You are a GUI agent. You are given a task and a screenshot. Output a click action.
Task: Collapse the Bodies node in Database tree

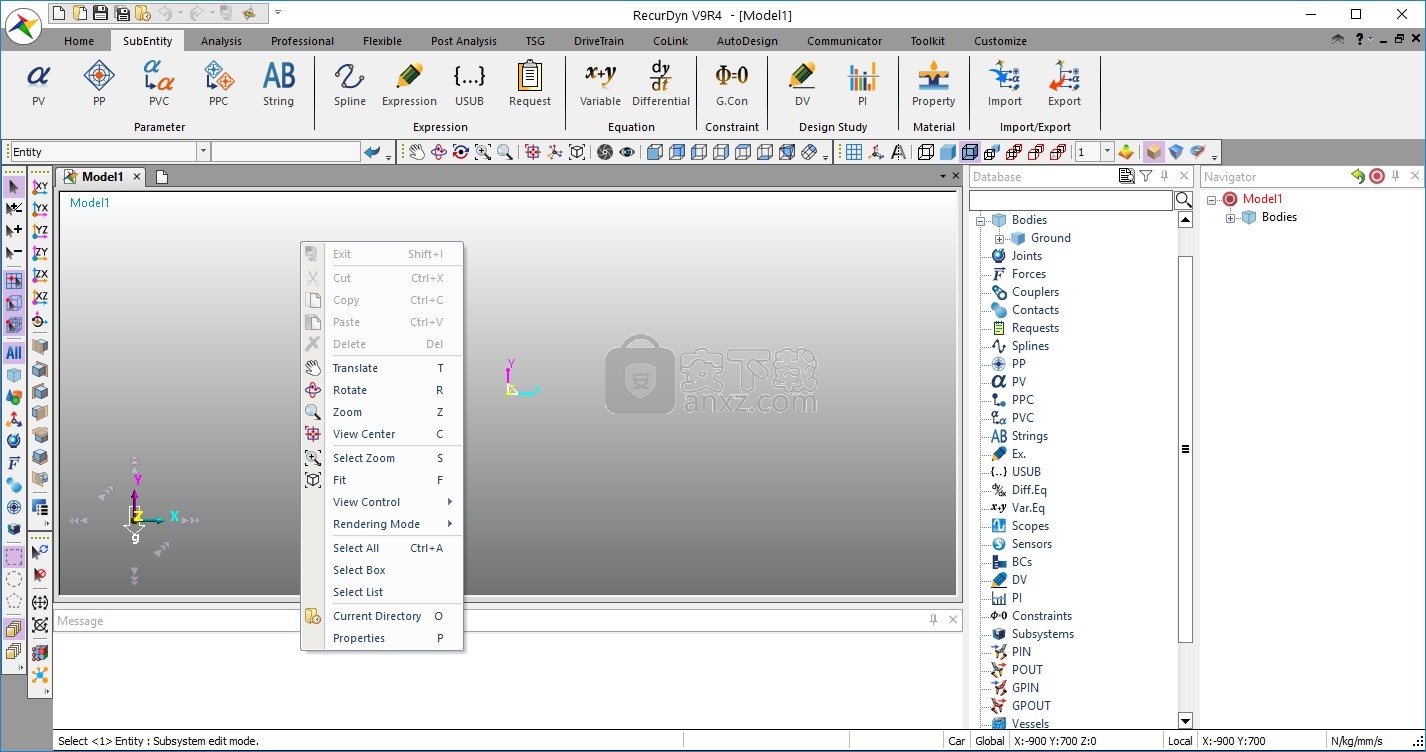(x=981, y=220)
